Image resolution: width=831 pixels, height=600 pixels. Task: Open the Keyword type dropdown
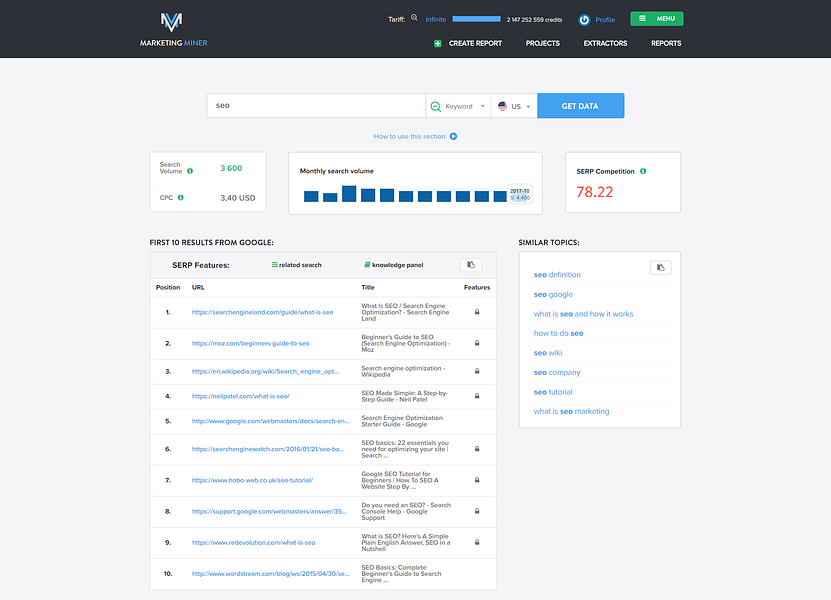462,105
